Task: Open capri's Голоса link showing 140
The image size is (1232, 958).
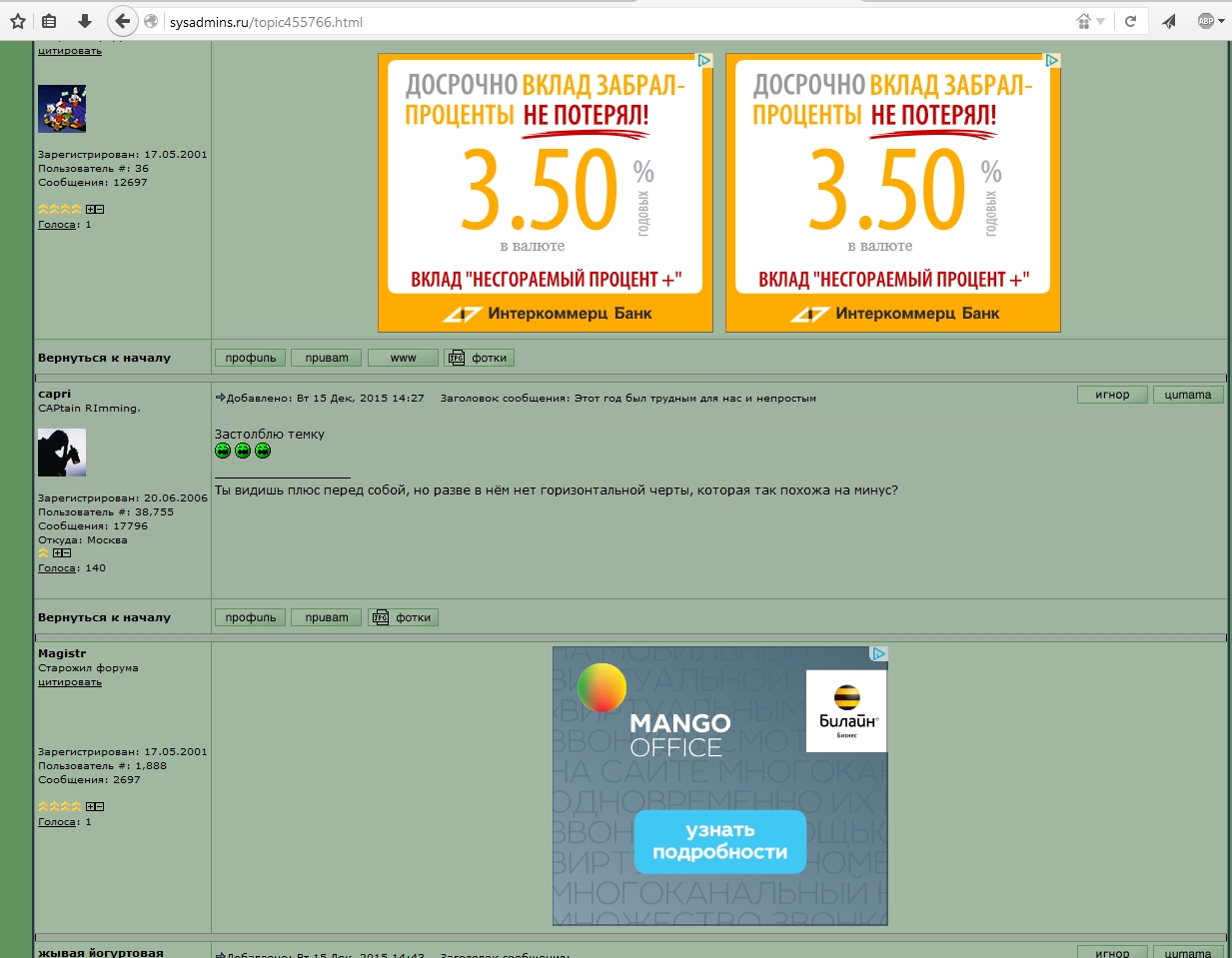Action: 57,568
